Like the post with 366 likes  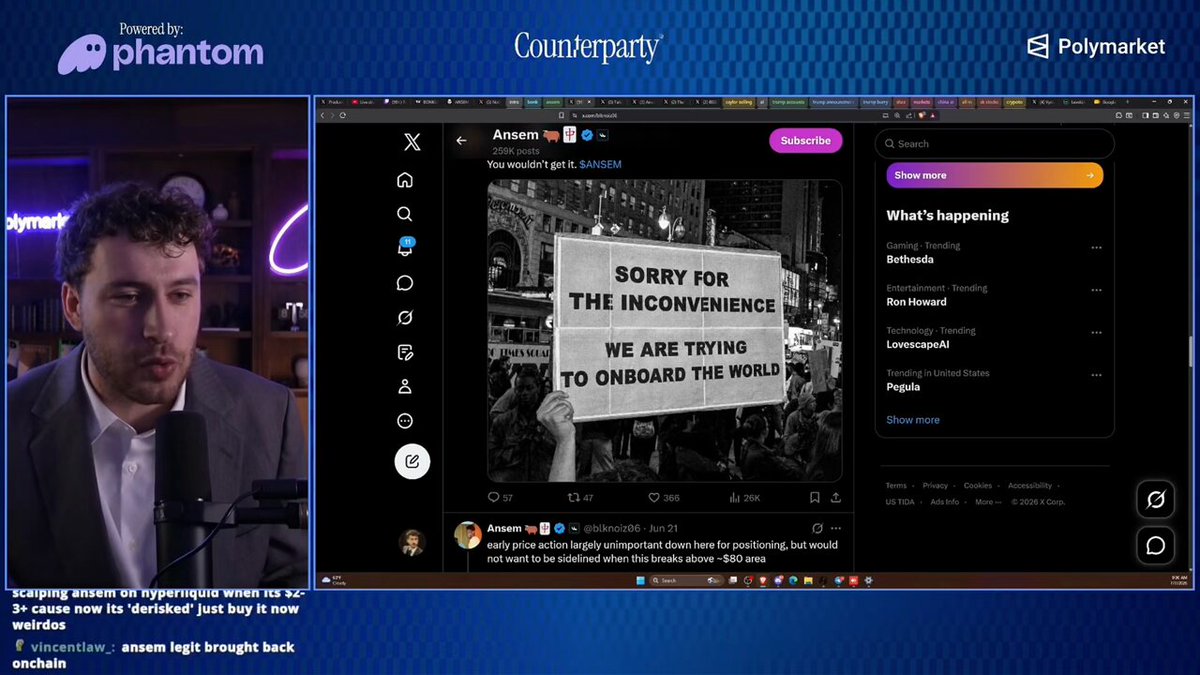pyautogui.click(x=663, y=497)
